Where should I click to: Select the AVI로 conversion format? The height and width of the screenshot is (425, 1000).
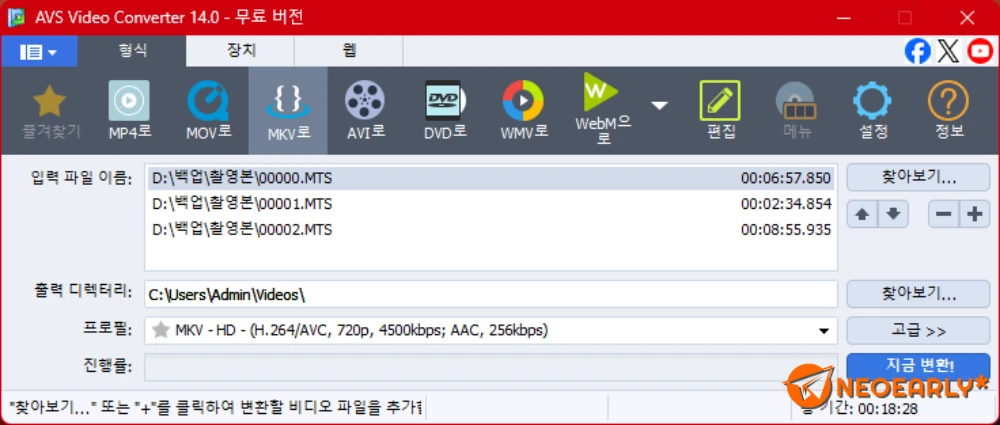[365, 112]
